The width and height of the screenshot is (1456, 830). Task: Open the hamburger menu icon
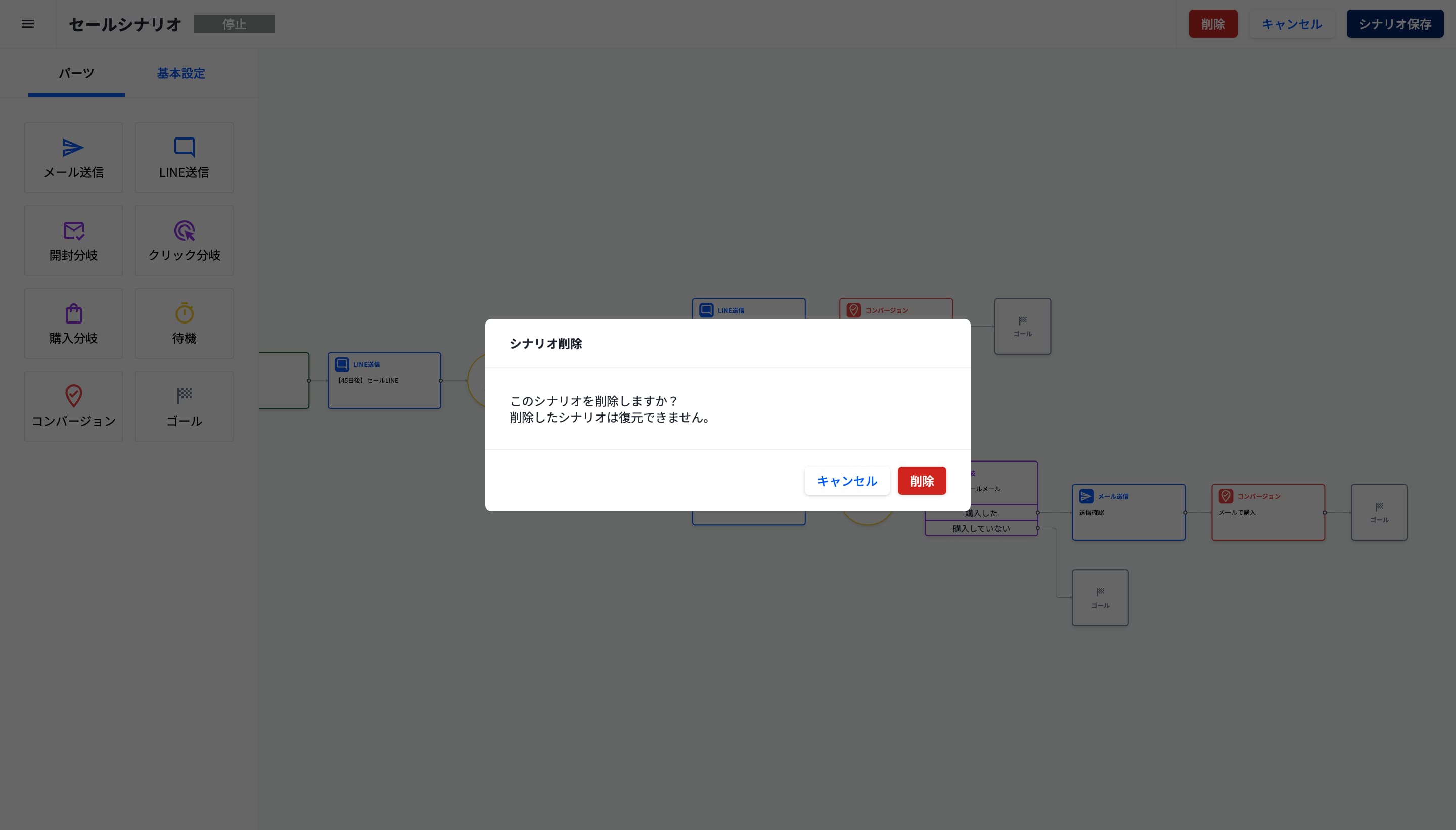click(x=27, y=24)
